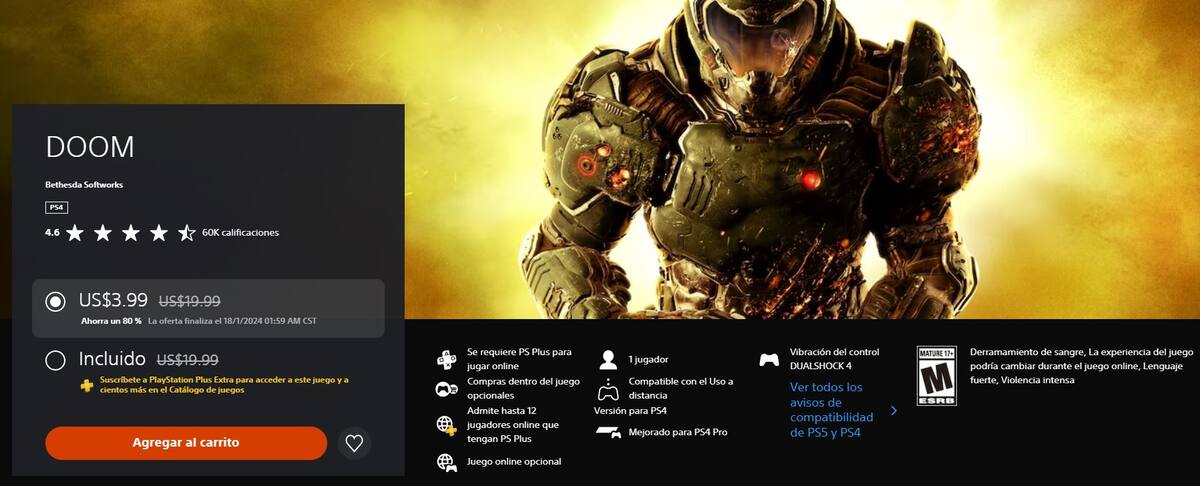
Task: Click the Mejorado para PS4 Pro label
Action: point(676,432)
